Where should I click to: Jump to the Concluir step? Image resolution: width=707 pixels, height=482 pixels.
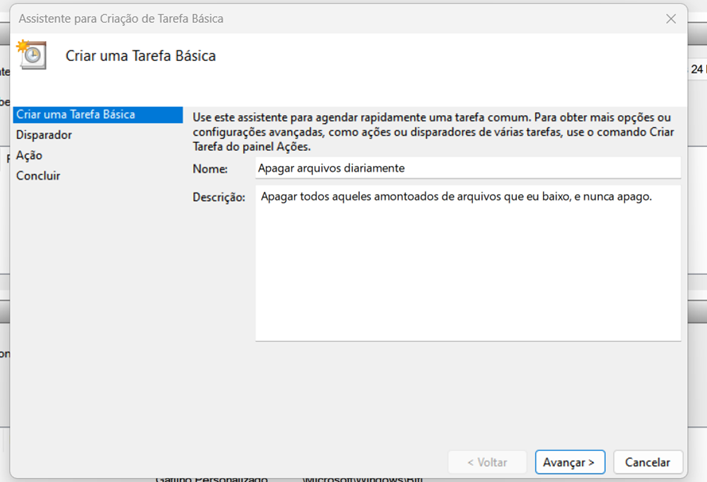38,176
